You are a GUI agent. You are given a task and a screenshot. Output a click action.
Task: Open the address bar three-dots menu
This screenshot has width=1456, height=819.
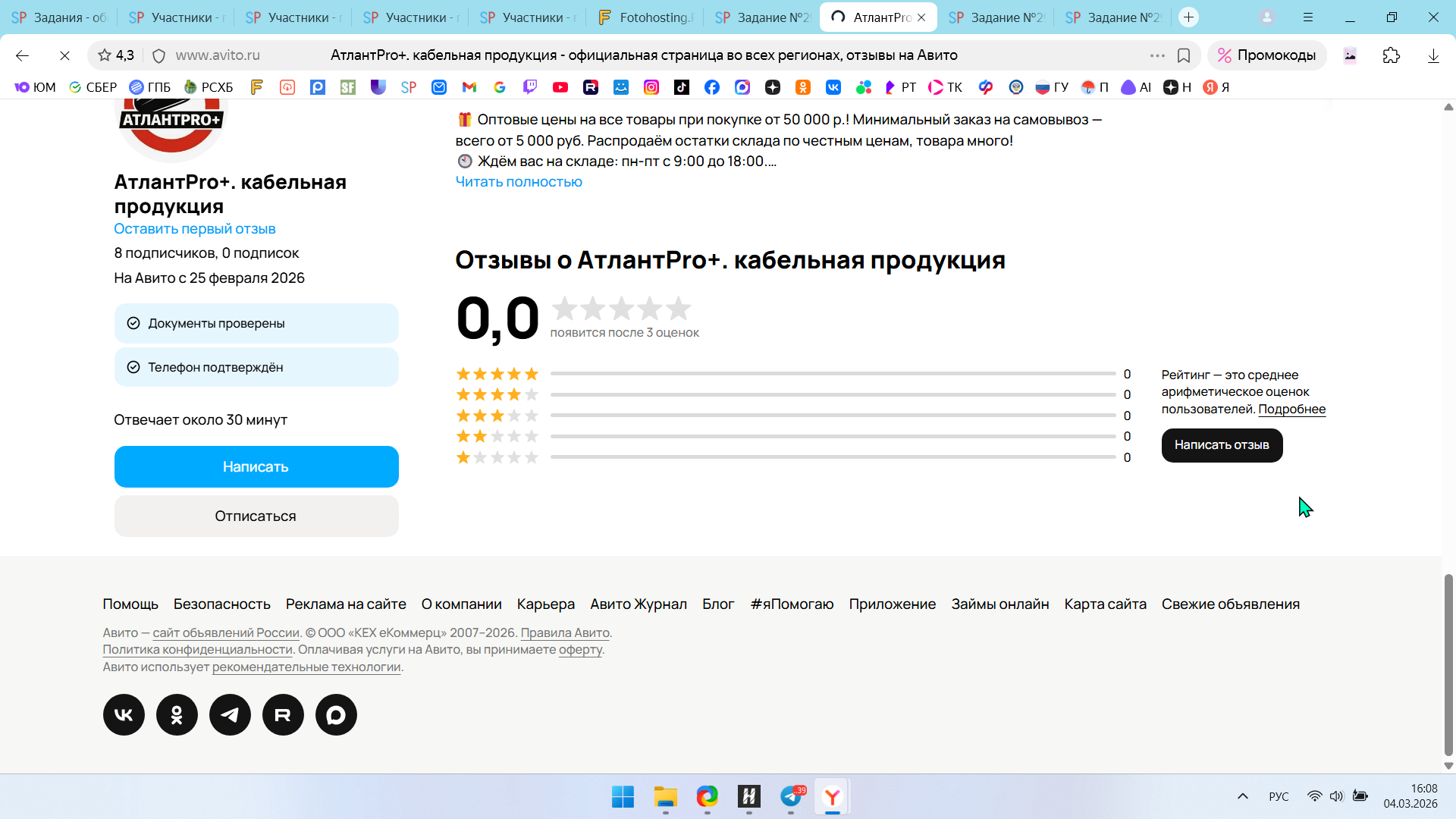click(x=1156, y=55)
